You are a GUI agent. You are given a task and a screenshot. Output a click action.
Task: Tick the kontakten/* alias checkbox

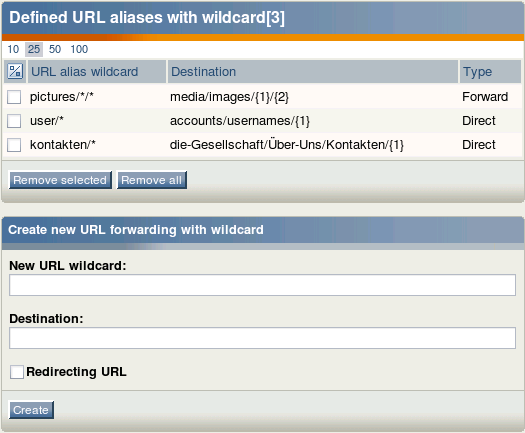click(14, 145)
